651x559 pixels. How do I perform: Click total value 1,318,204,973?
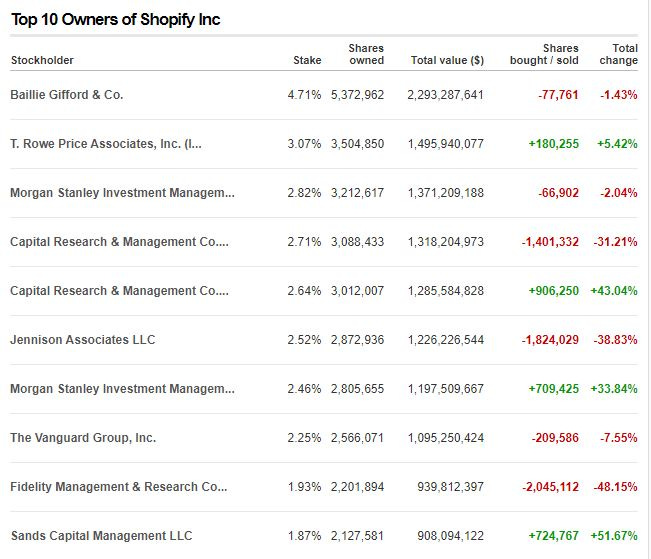click(x=445, y=242)
